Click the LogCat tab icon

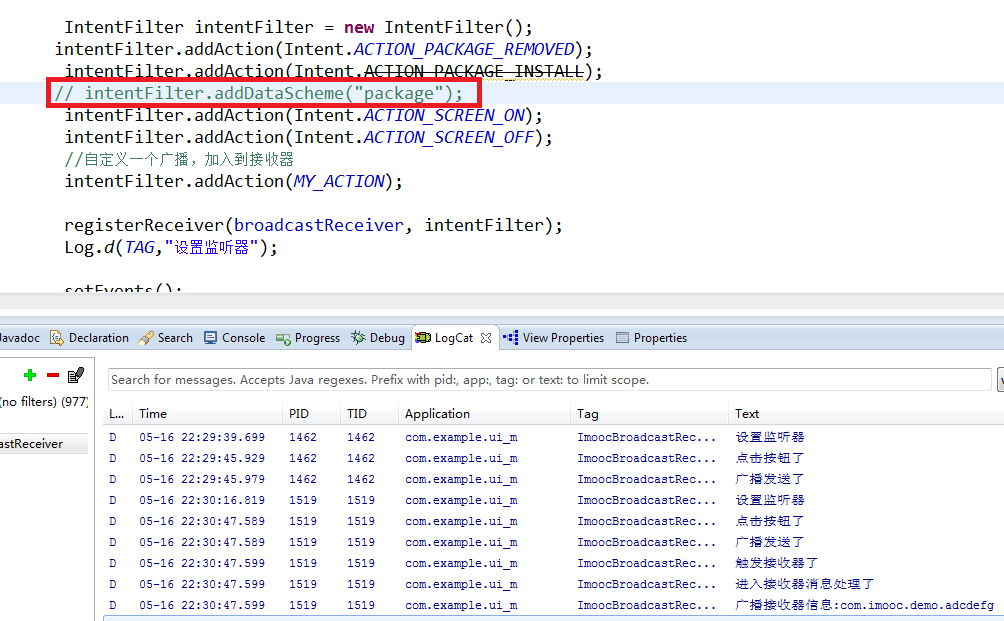coord(423,338)
